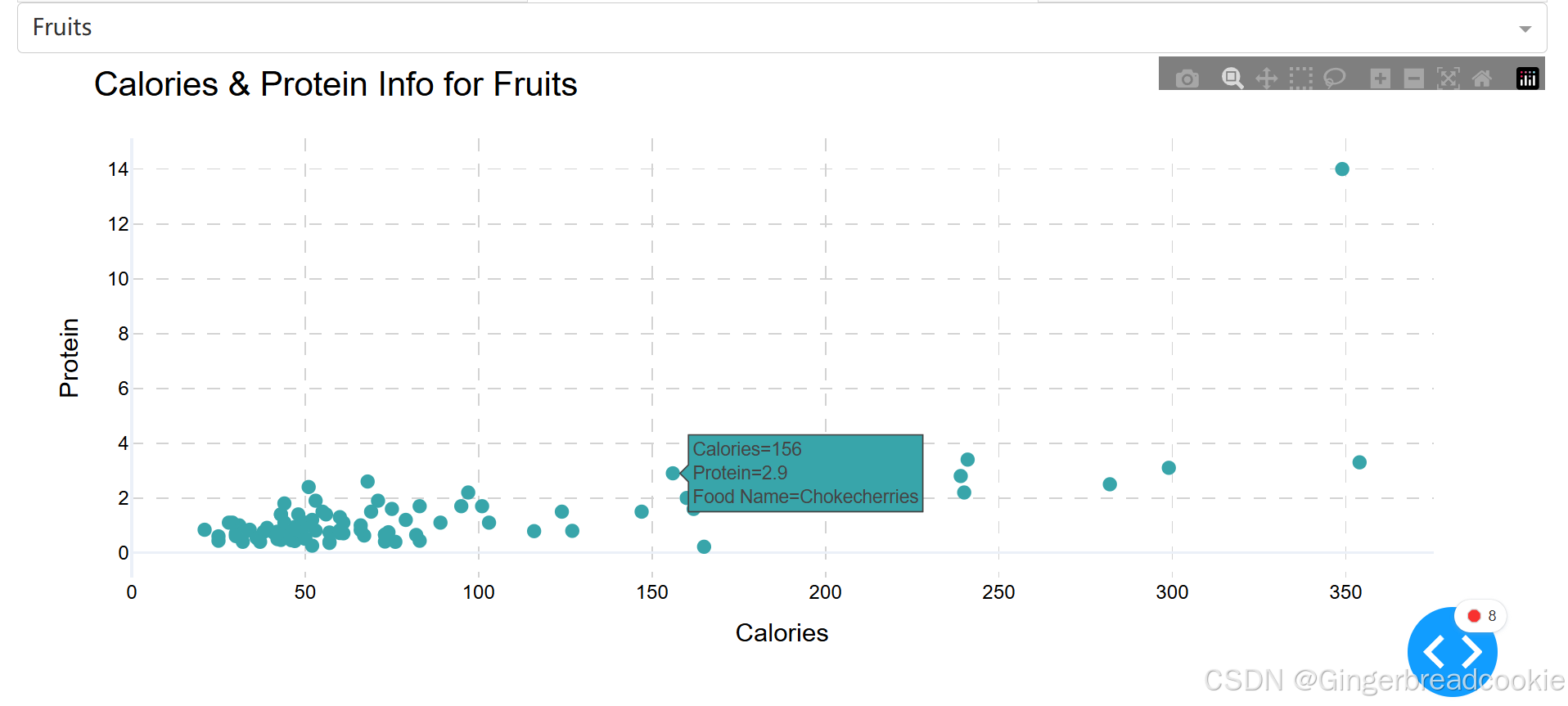
Task: Zoom in using the plus icon
Action: (x=1380, y=79)
